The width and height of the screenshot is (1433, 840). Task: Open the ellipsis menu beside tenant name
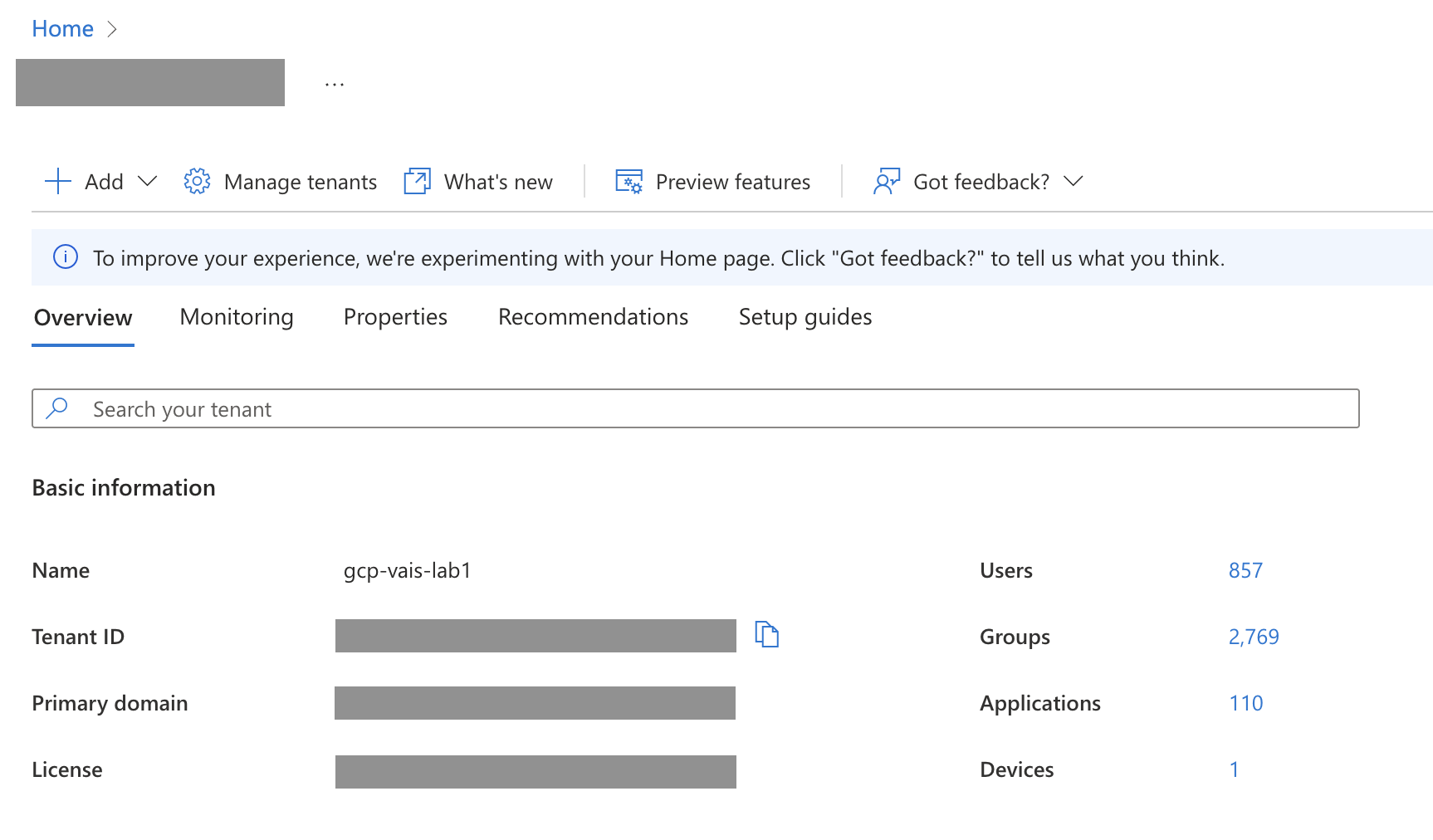[335, 81]
